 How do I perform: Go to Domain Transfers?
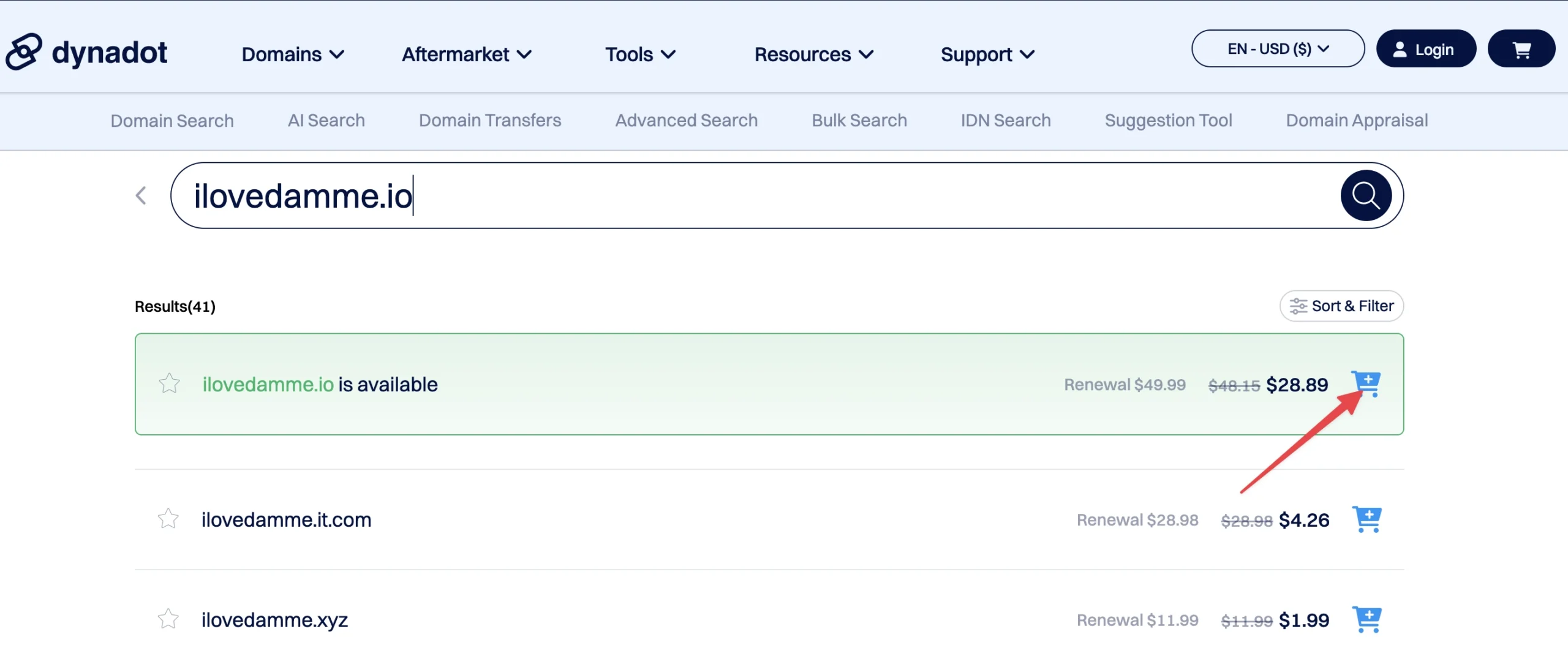[490, 121]
